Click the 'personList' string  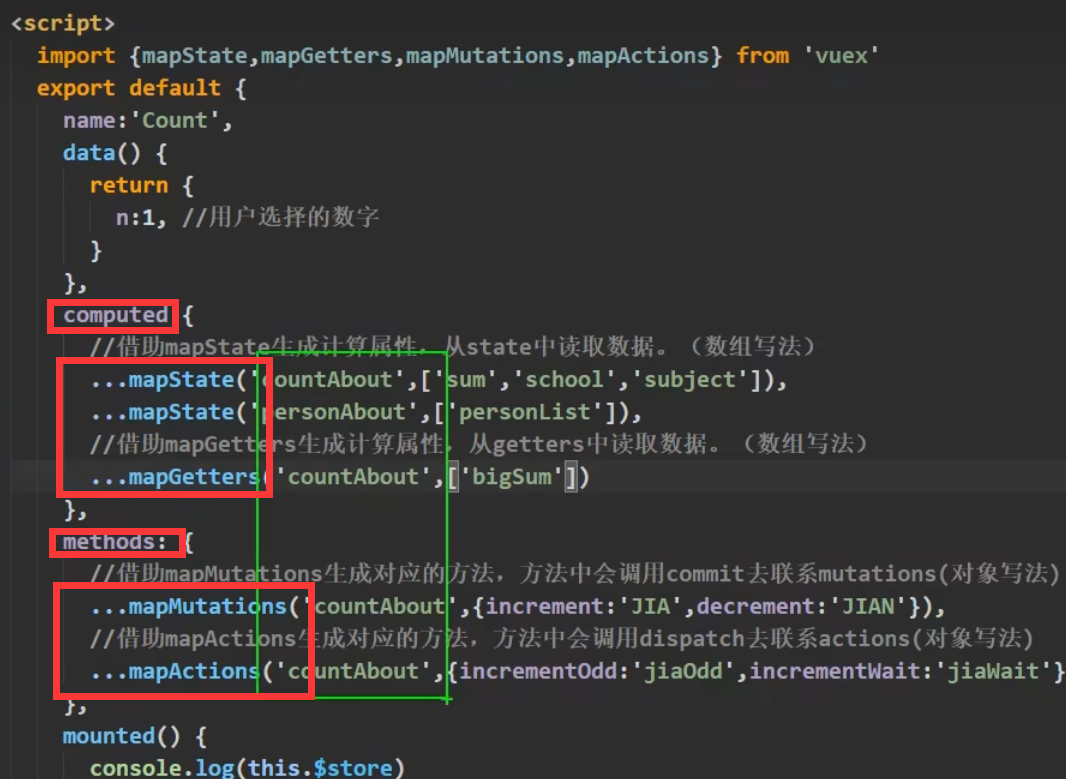(525, 412)
